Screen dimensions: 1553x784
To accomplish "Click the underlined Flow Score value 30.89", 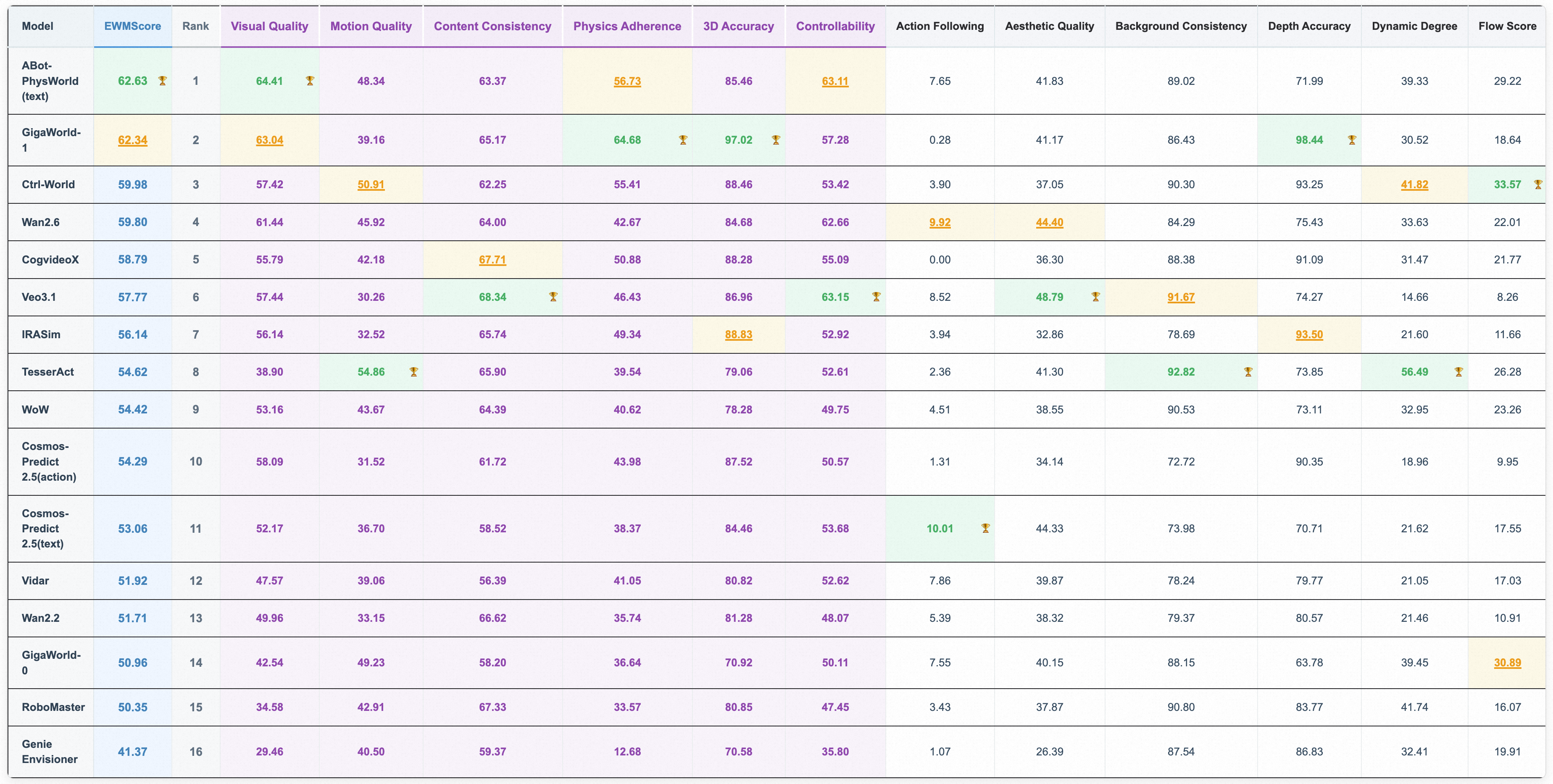I will [1507, 662].
